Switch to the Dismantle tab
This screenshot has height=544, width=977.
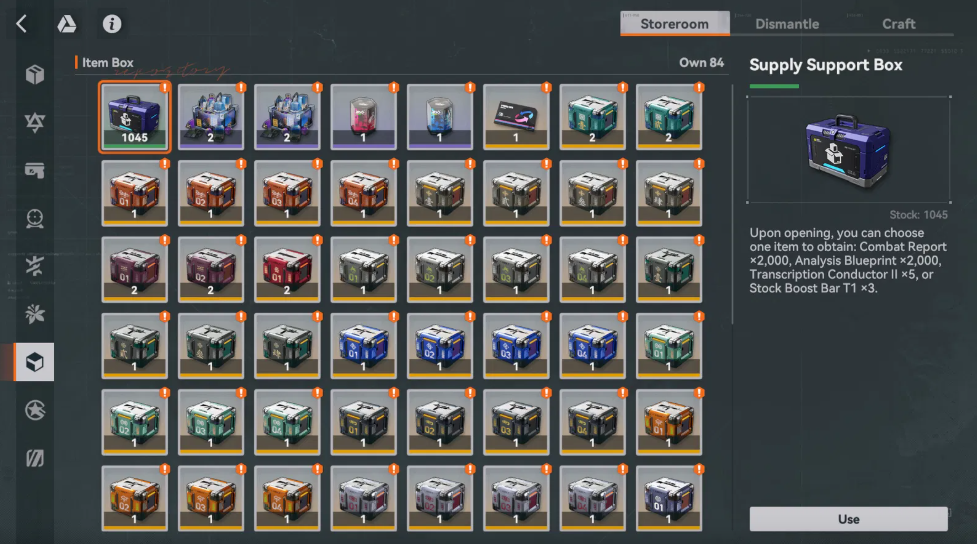[787, 24]
